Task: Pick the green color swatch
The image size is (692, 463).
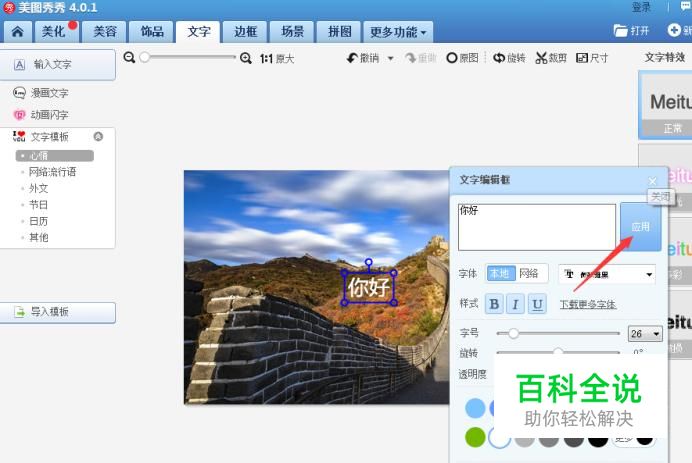Action: tap(475, 437)
